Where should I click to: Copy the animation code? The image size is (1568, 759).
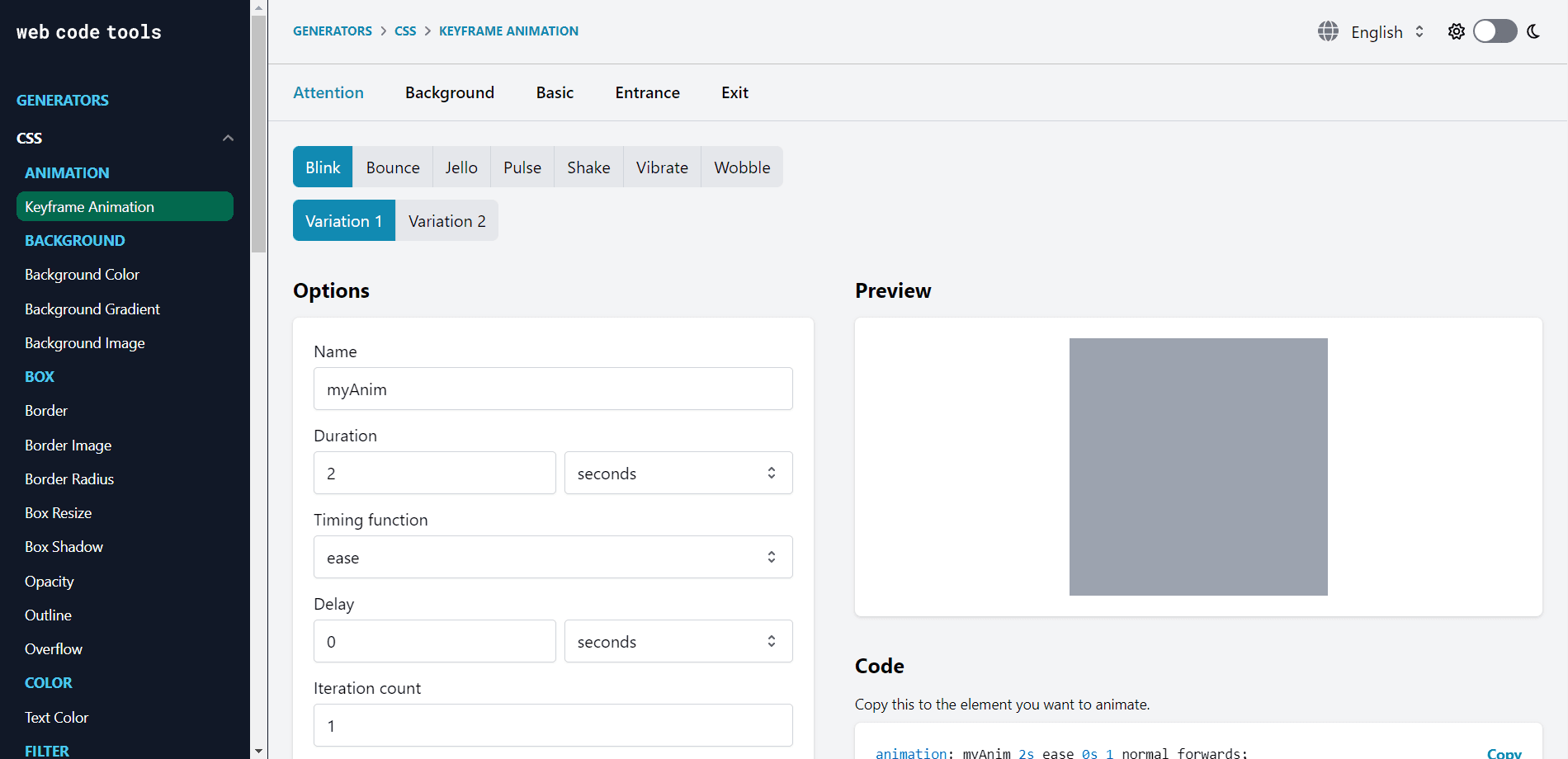[1504, 752]
